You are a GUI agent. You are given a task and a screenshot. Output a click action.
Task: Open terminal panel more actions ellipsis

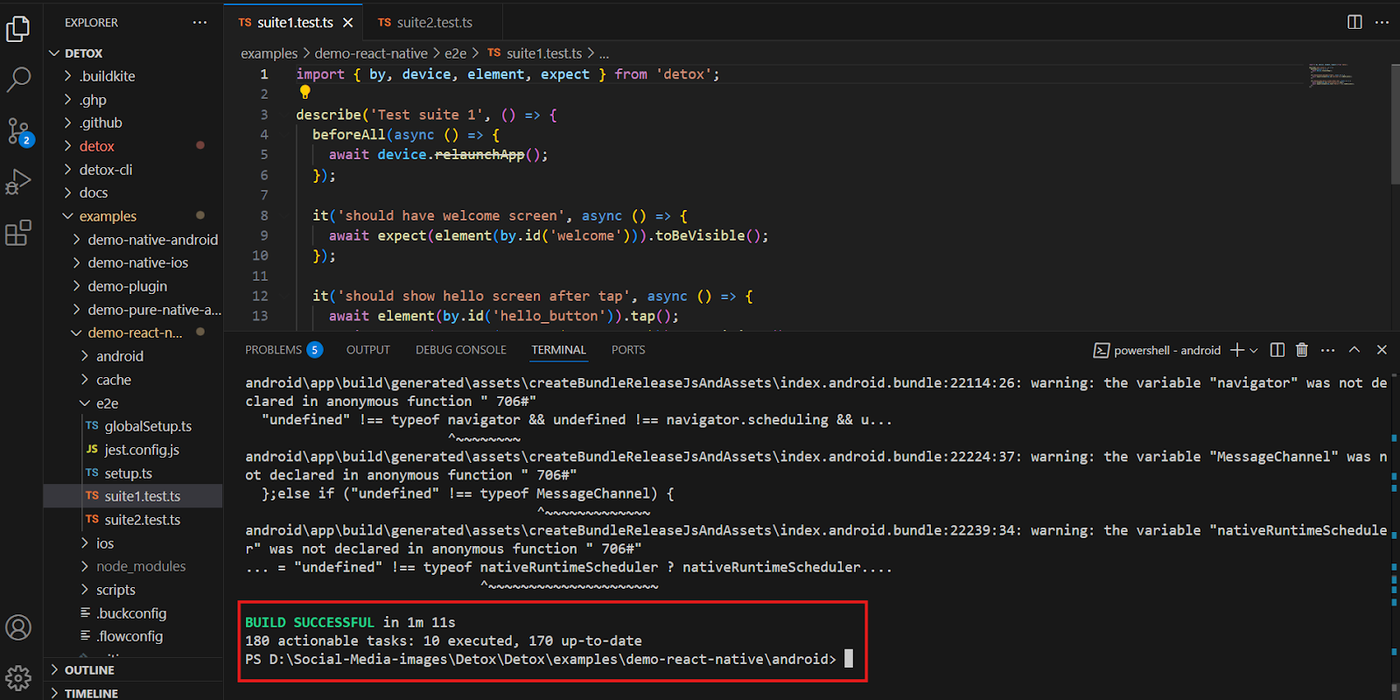(1327, 350)
